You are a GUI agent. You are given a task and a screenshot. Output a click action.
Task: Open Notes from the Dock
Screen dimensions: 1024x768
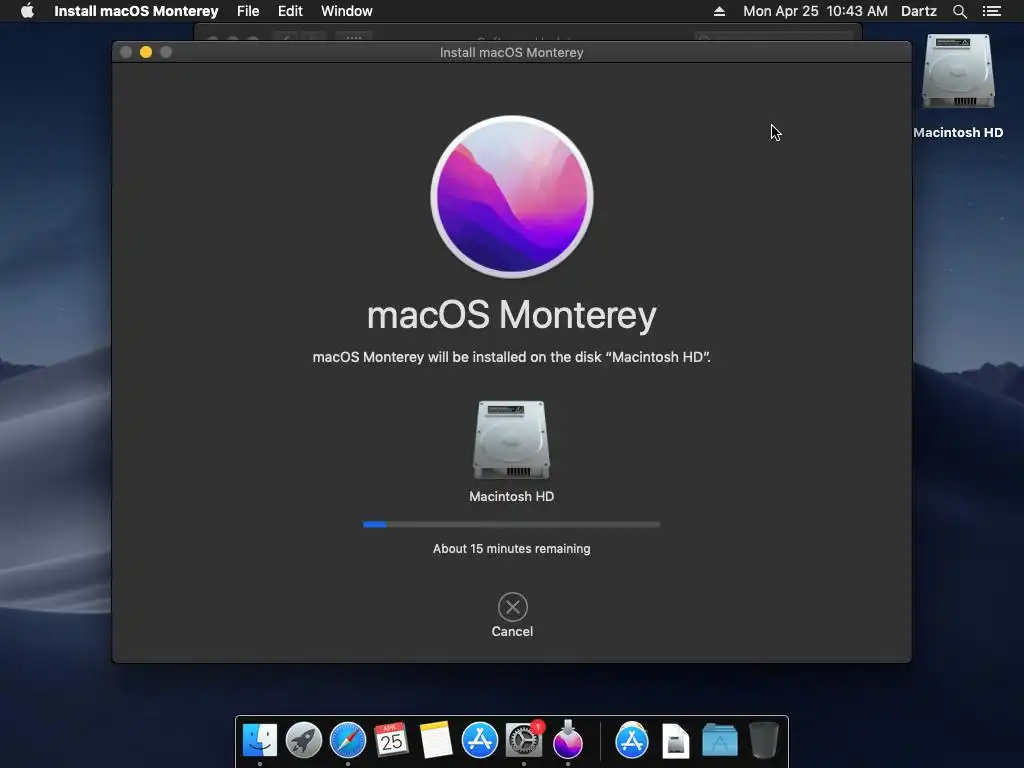tap(436, 741)
